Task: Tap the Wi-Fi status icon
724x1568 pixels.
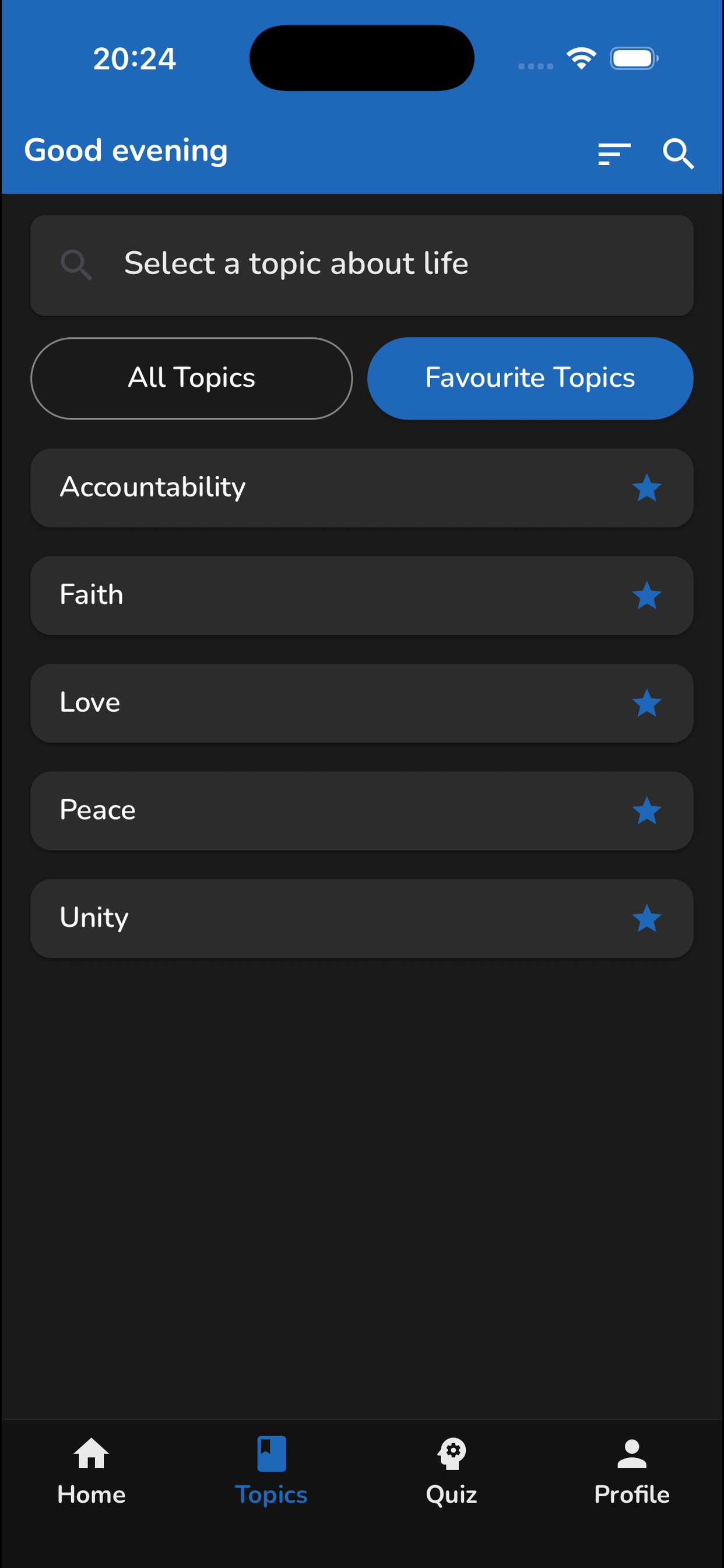Action: (x=581, y=58)
